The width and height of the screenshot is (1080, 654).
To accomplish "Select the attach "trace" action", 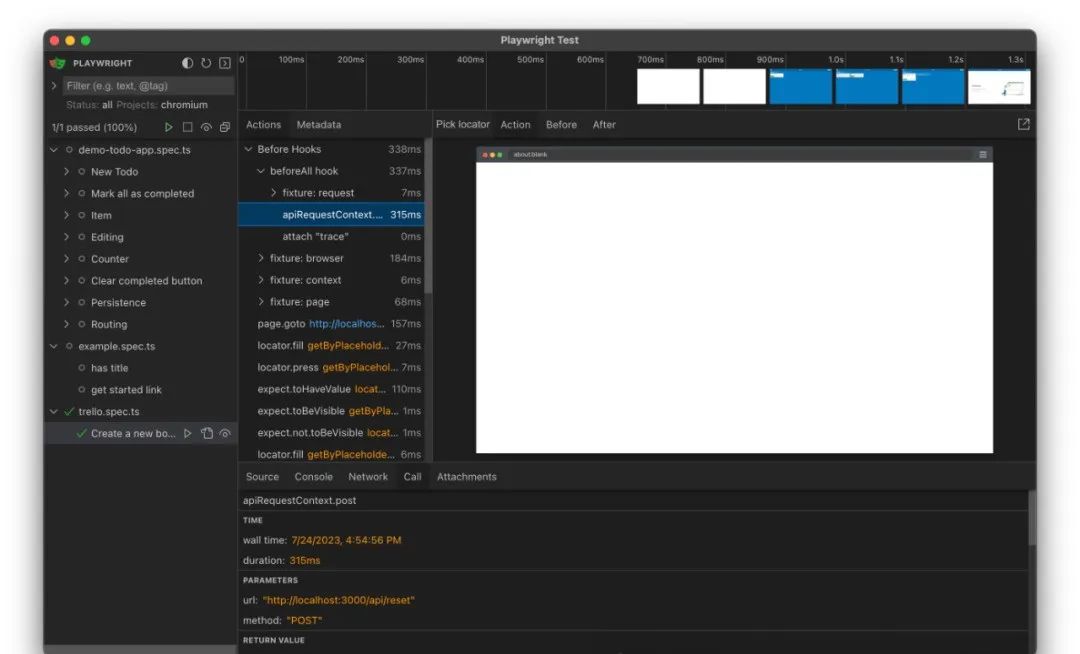I will 331,236.
